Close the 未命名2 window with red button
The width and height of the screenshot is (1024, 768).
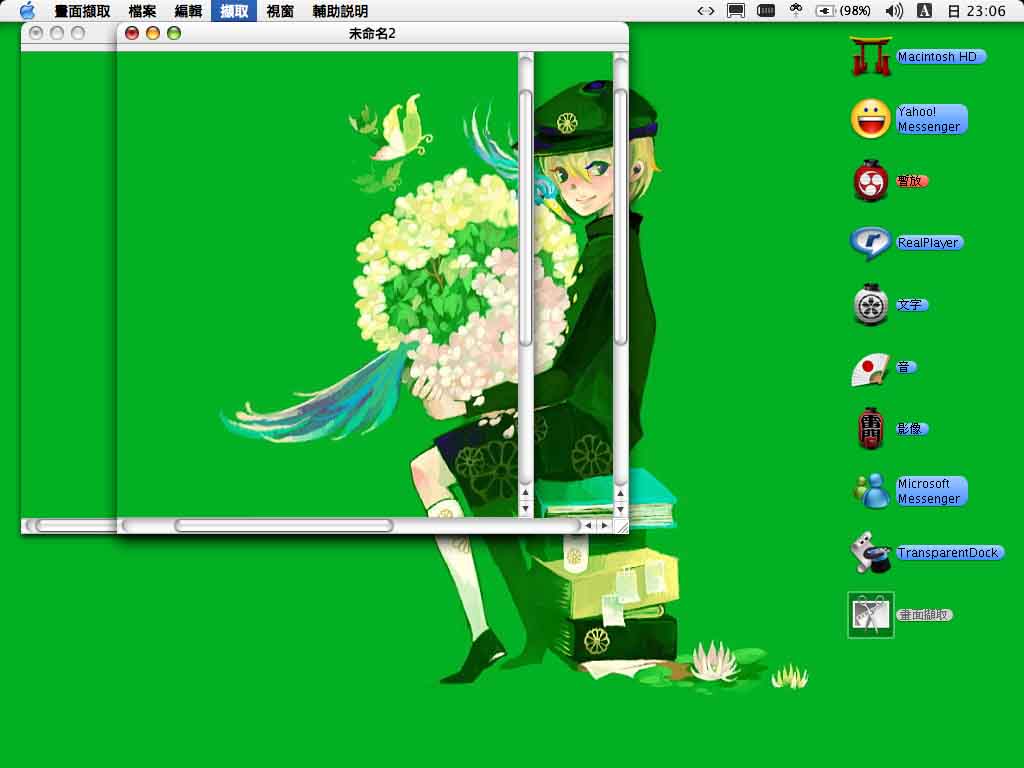click(x=132, y=33)
